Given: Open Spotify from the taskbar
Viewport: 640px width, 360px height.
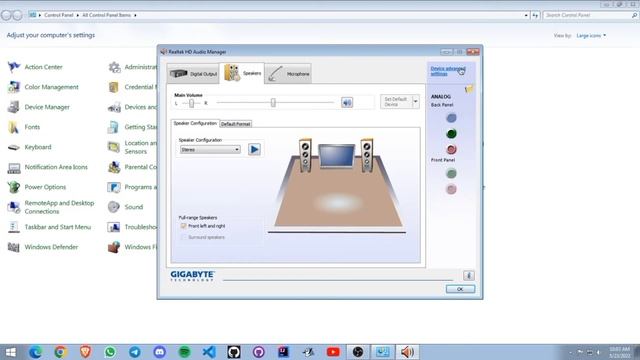Looking at the screenshot, I should point(184,352).
